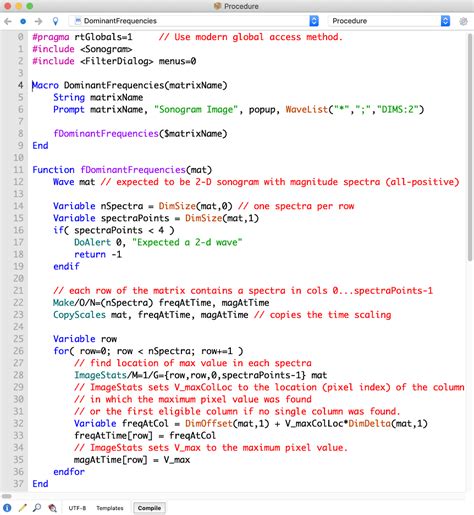
Task: Click the vertical scrollbar thumb
Action: pyautogui.click(x=470, y=147)
